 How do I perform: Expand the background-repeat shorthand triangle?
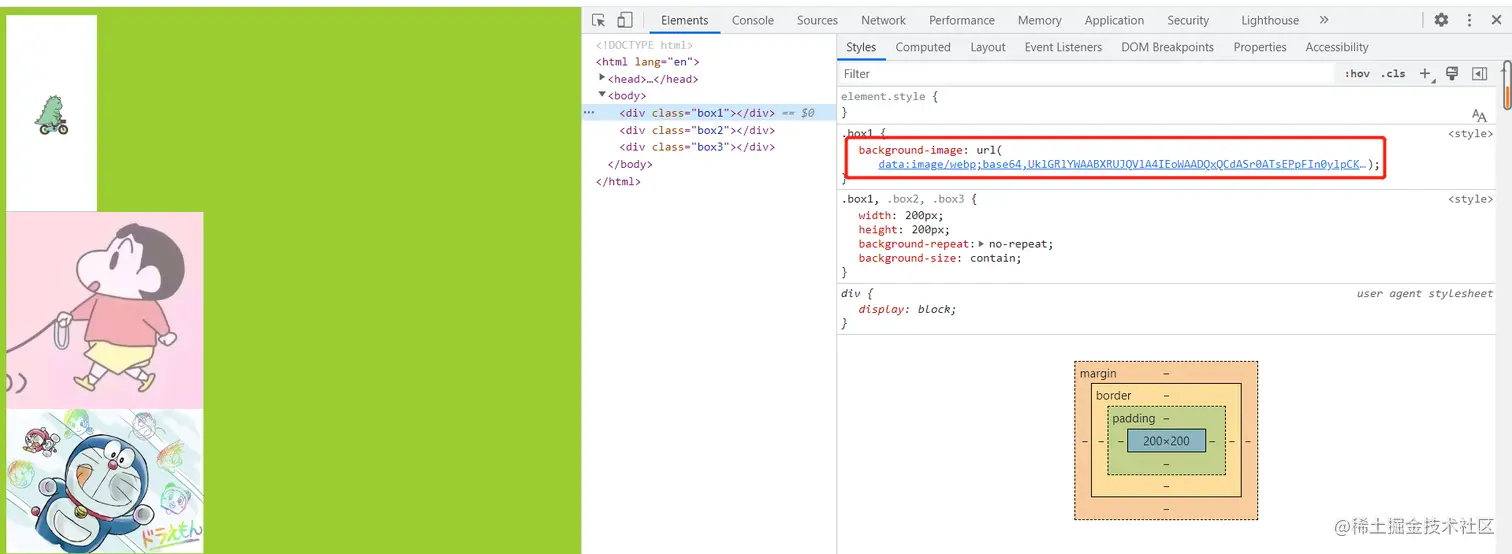point(981,244)
